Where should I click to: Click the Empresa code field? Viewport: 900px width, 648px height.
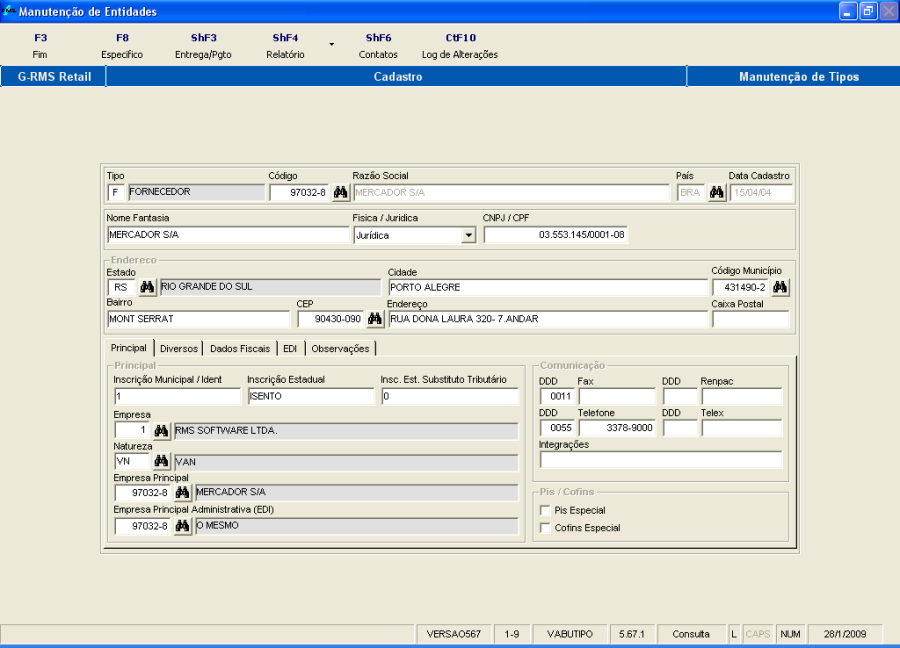pyautogui.click(x=132, y=430)
